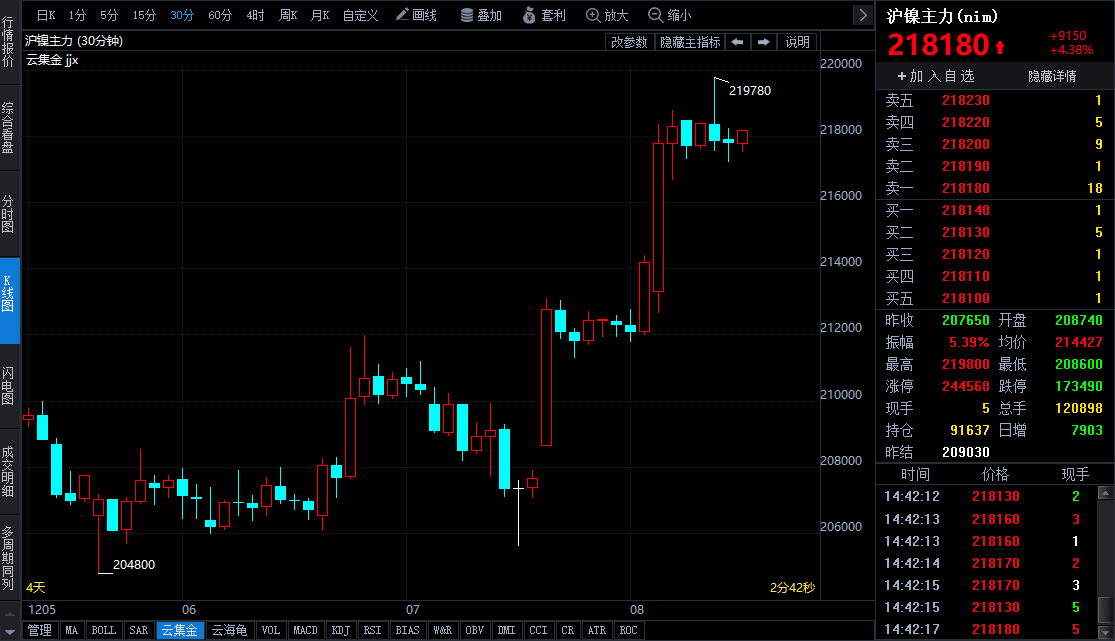Click 卖五 ask price 218230
The height and width of the screenshot is (641, 1115).
[966, 100]
